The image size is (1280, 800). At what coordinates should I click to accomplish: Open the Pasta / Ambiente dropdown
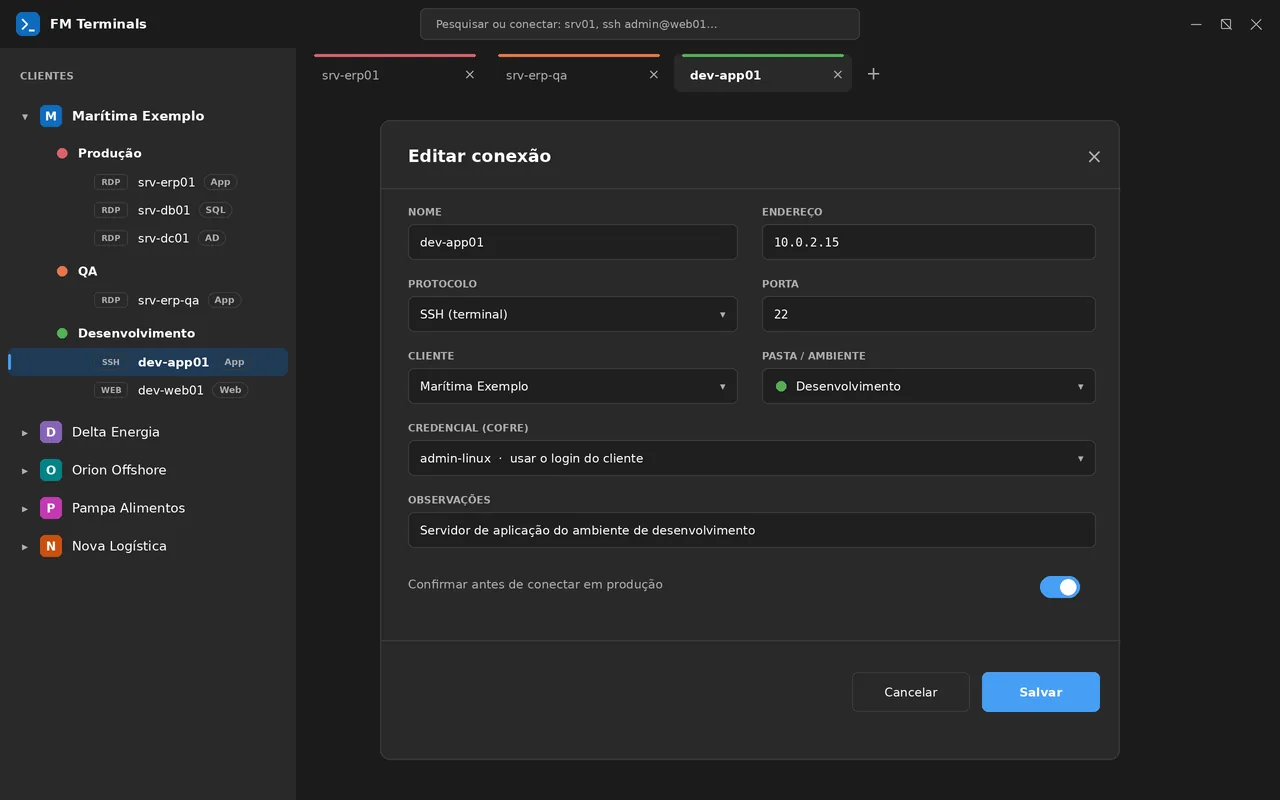pos(929,386)
